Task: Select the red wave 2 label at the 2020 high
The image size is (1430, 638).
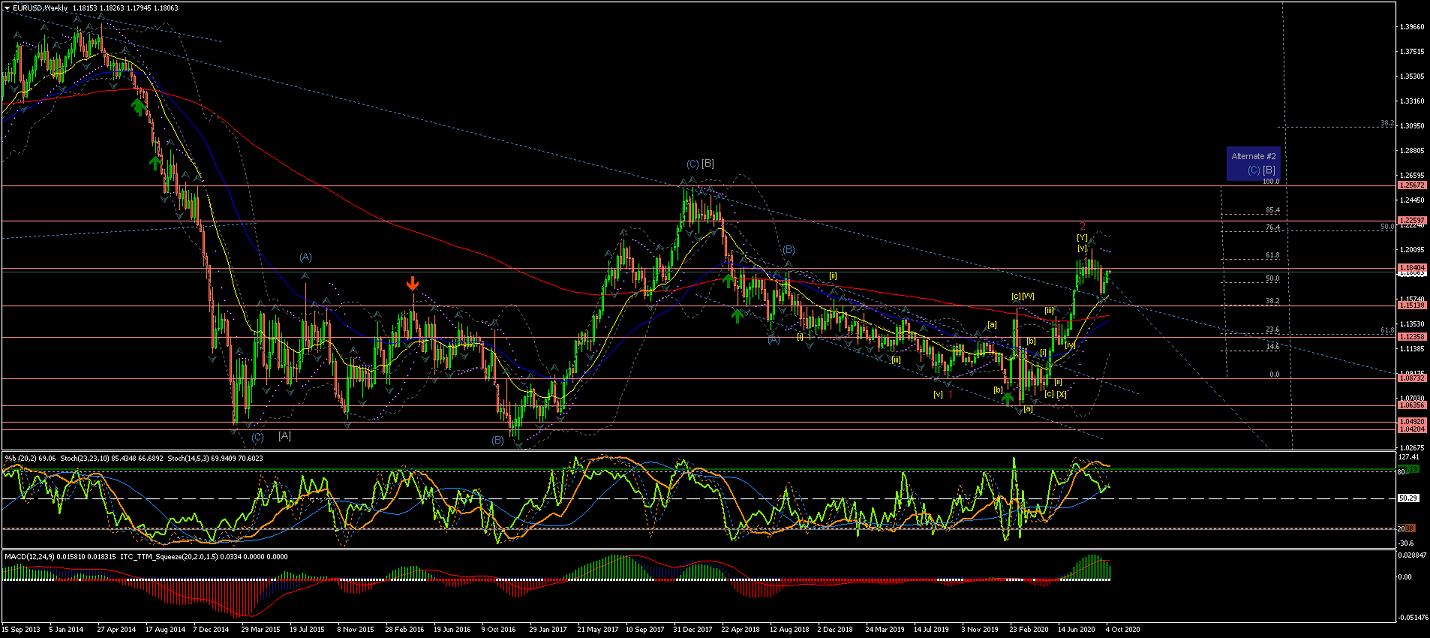Action: pos(1082,226)
